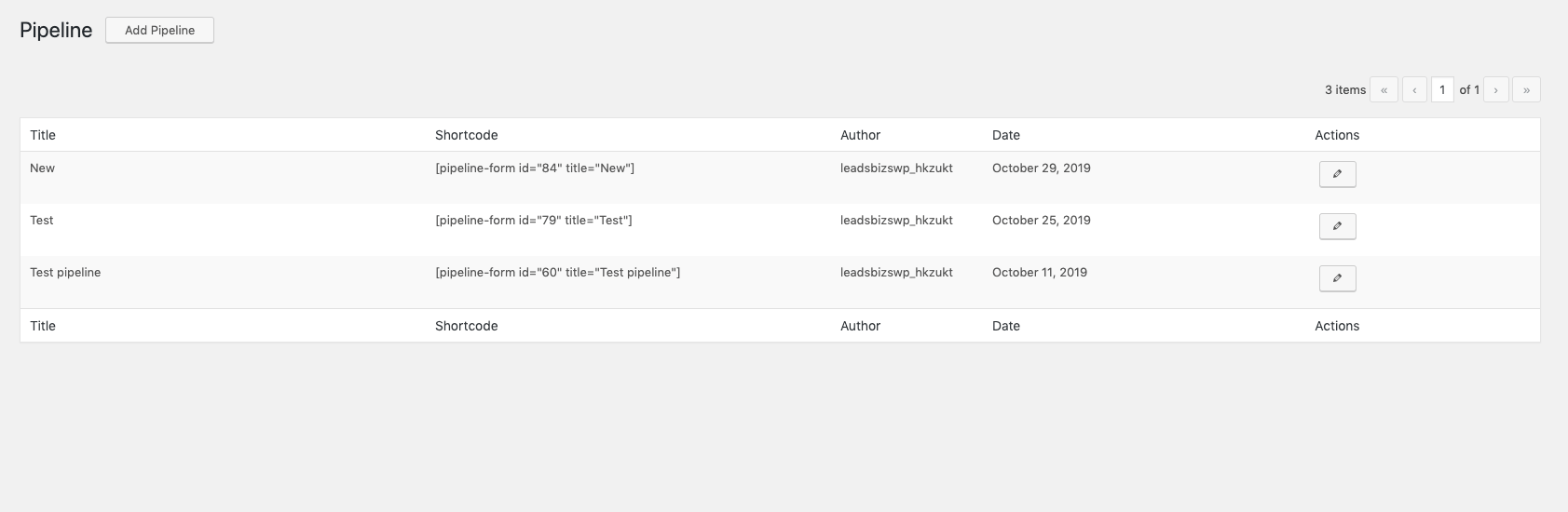Click pencil icon for Test pipeline row
1568x512 pixels.
coord(1337,278)
